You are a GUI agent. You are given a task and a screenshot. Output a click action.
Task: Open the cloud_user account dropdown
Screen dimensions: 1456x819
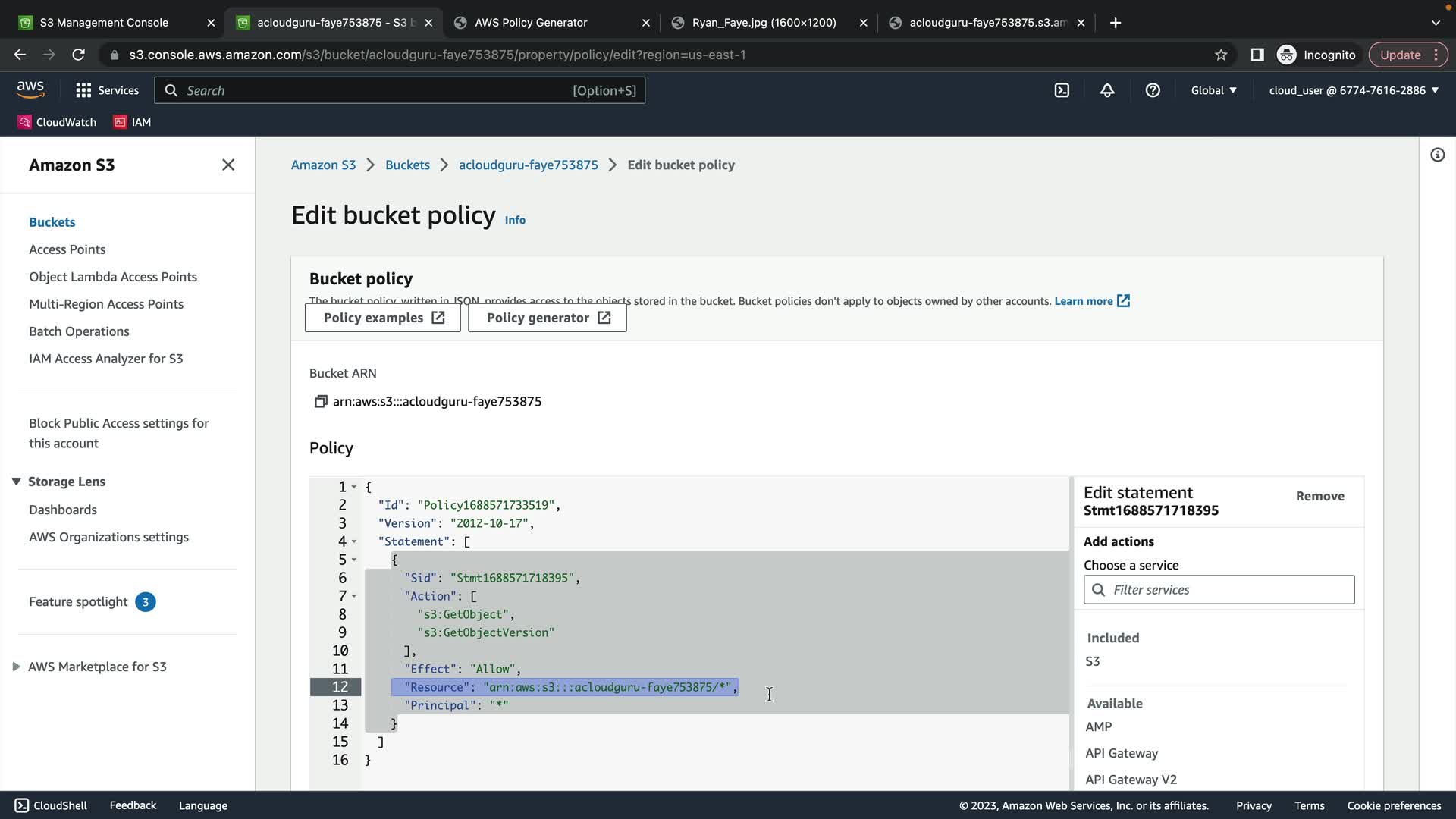pyautogui.click(x=1354, y=90)
